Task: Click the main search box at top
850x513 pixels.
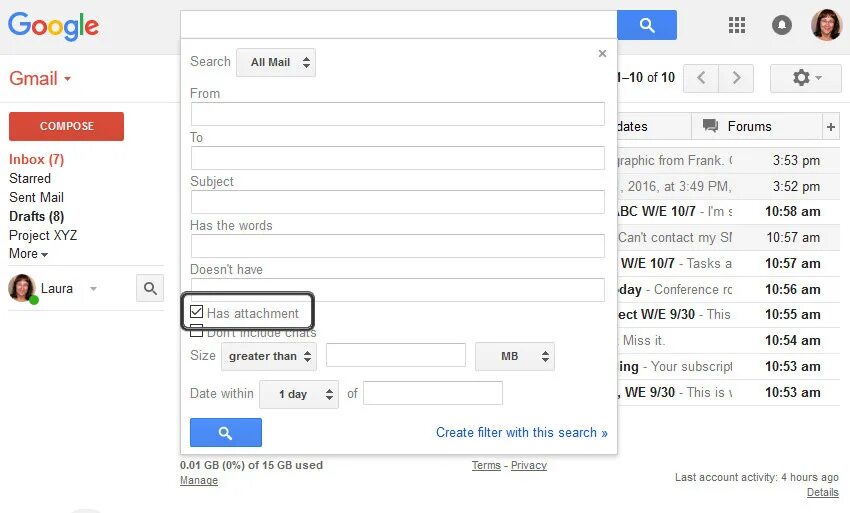Action: (x=398, y=24)
